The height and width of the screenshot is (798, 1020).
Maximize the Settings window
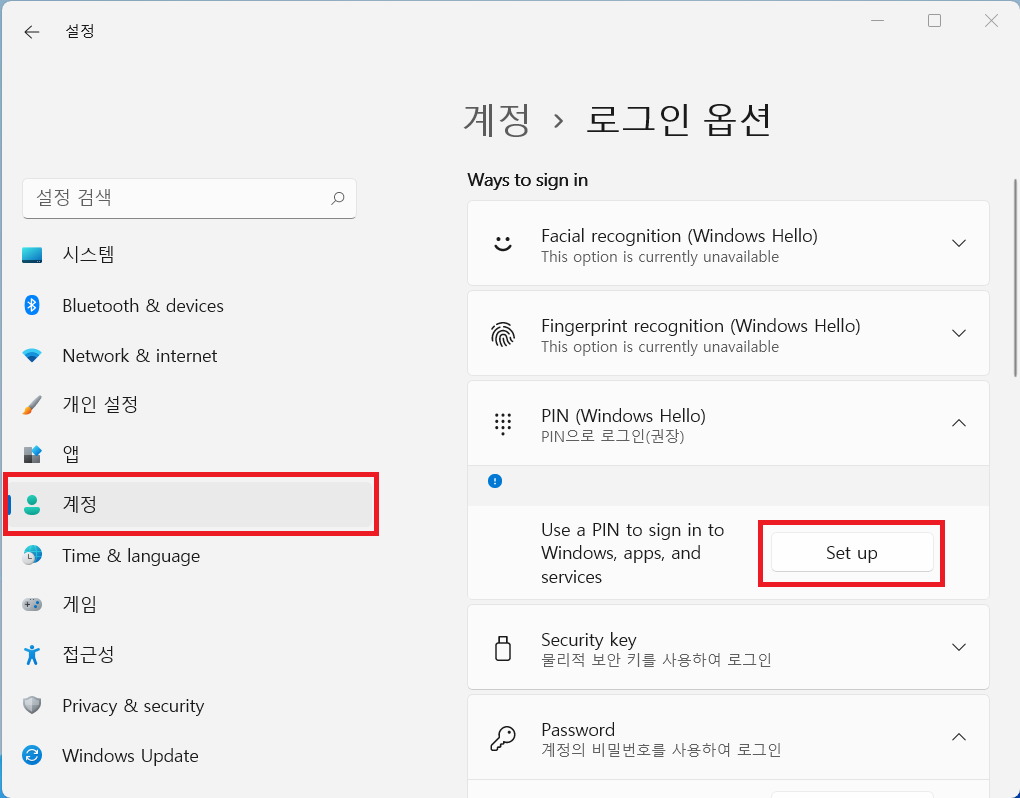pyautogui.click(x=934, y=21)
